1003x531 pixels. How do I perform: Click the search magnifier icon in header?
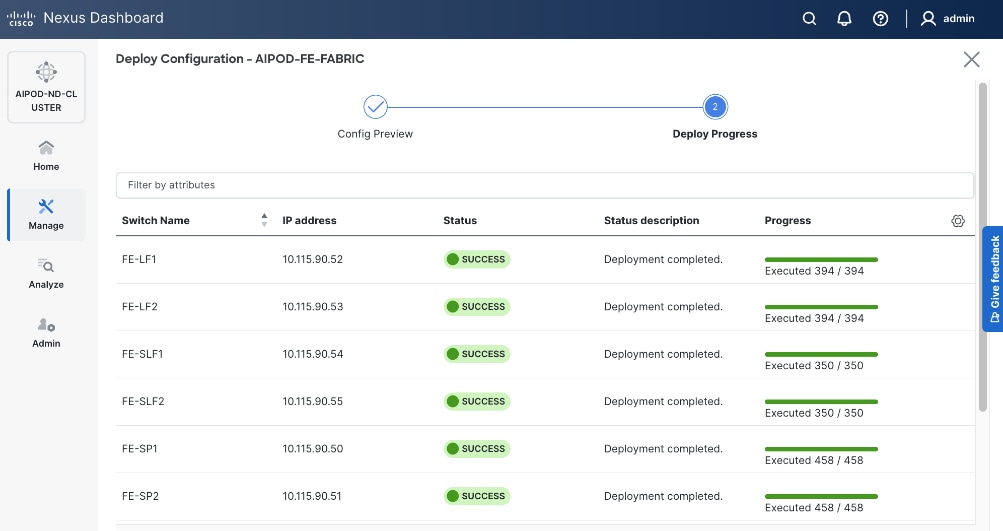coord(810,19)
